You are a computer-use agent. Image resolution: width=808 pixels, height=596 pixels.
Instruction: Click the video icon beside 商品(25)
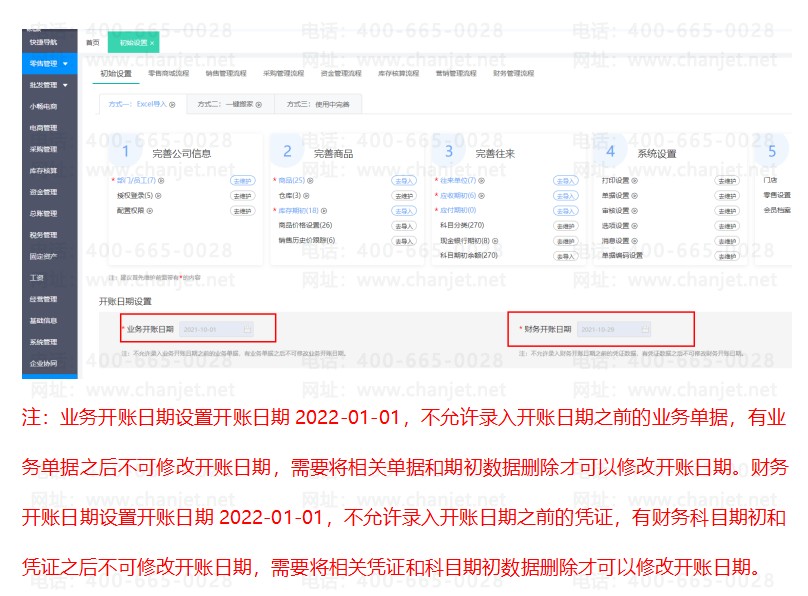coord(310,181)
